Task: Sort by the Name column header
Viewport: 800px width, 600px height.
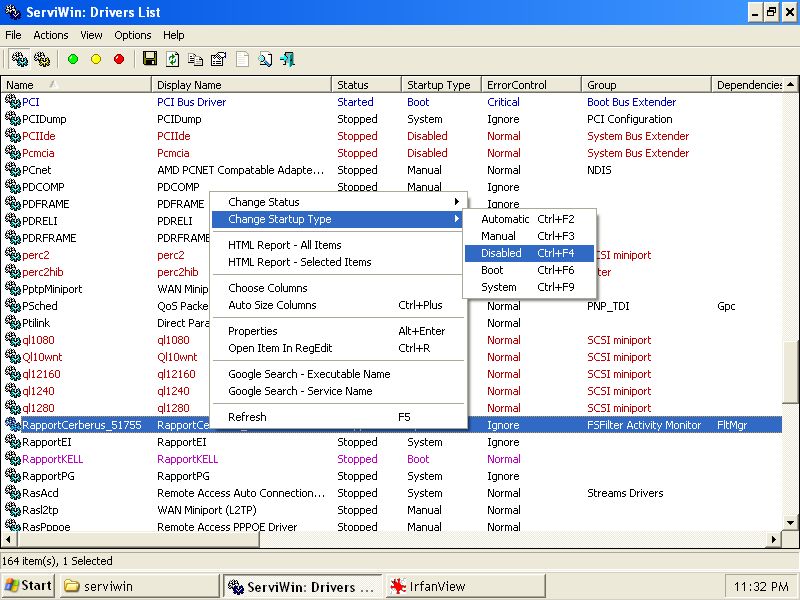Action: [76, 85]
